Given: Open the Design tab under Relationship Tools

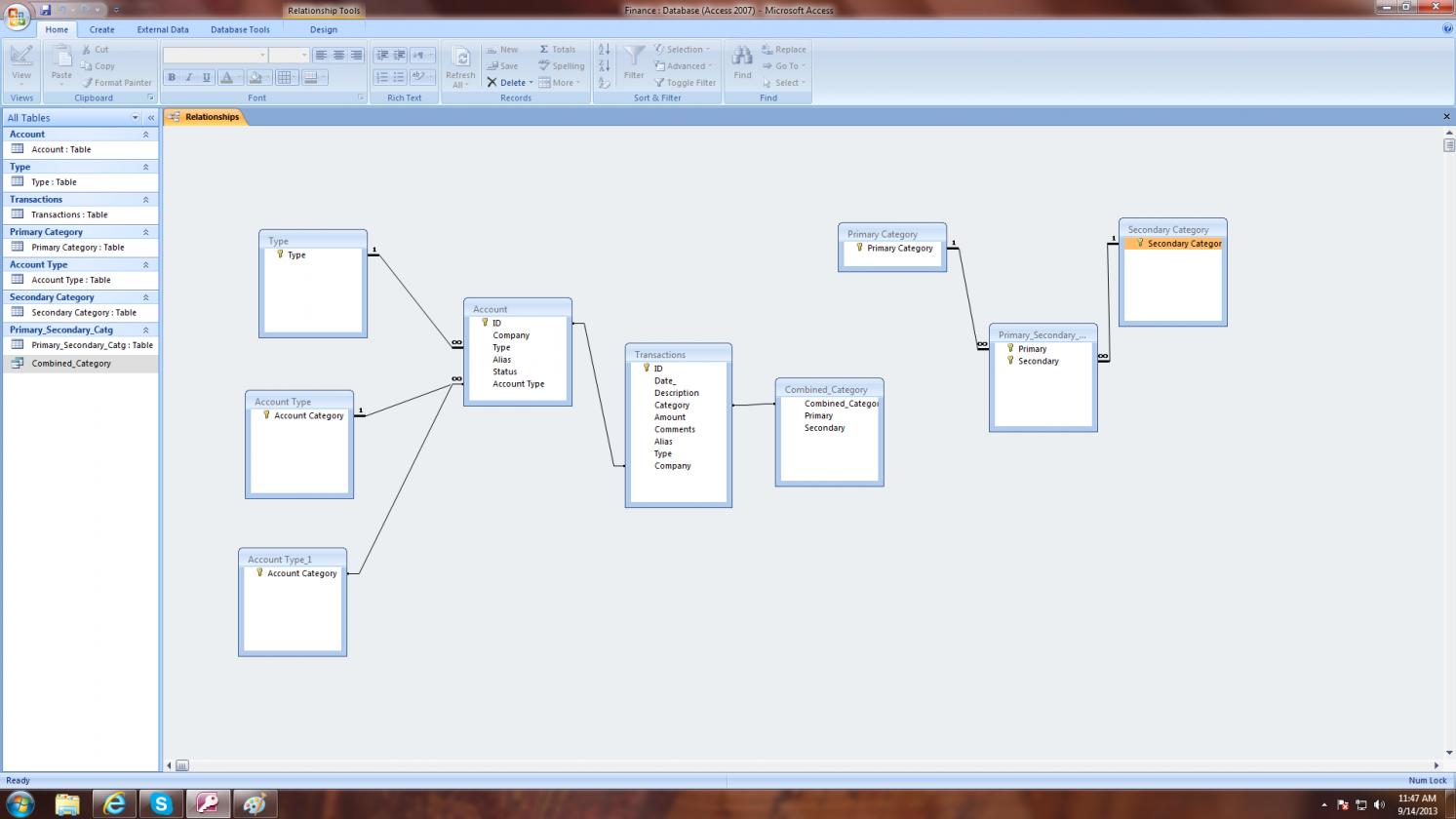Looking at the screenshot, I should [324, 29].
